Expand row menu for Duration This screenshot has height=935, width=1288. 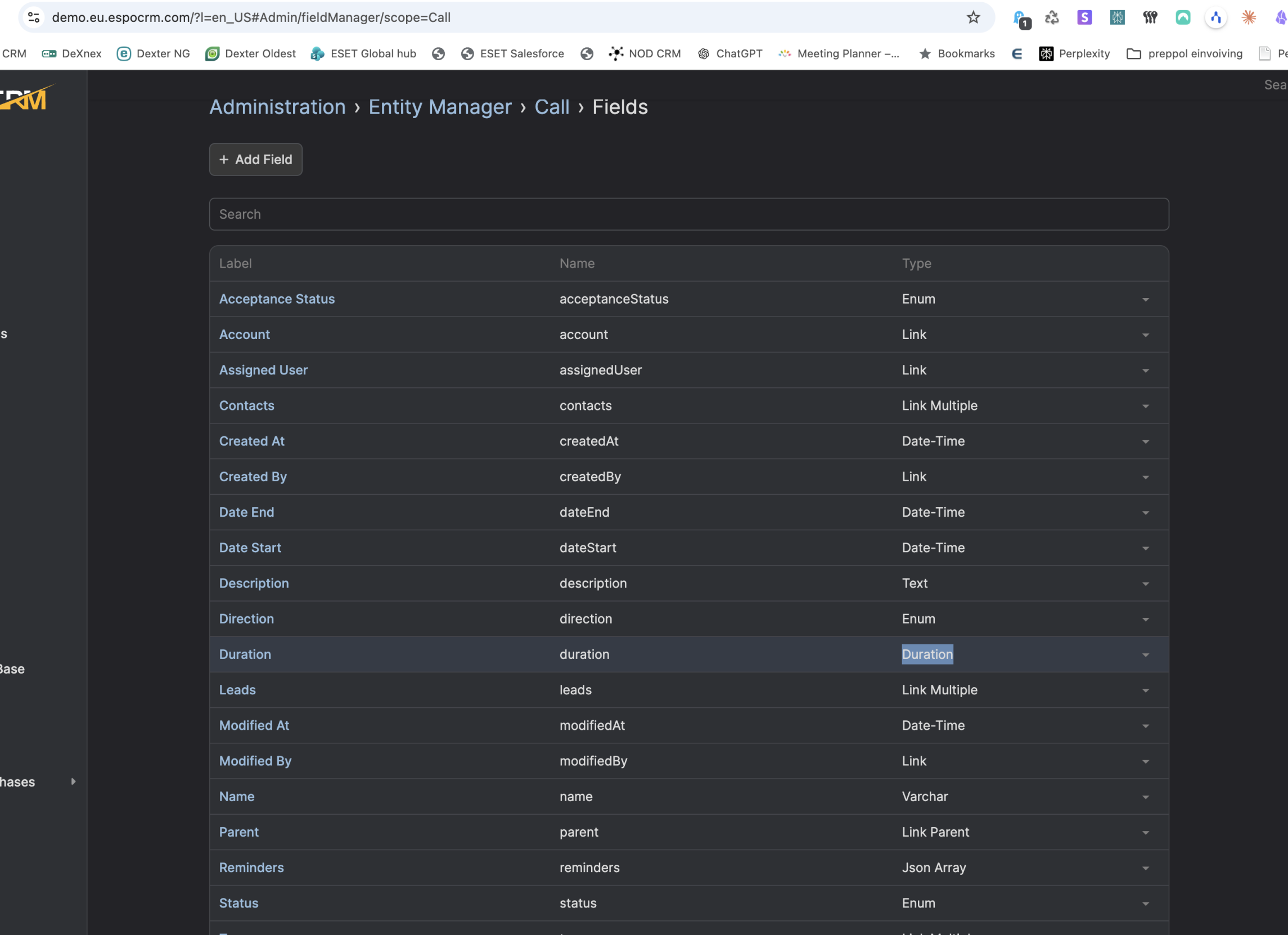coord(1145,655)
